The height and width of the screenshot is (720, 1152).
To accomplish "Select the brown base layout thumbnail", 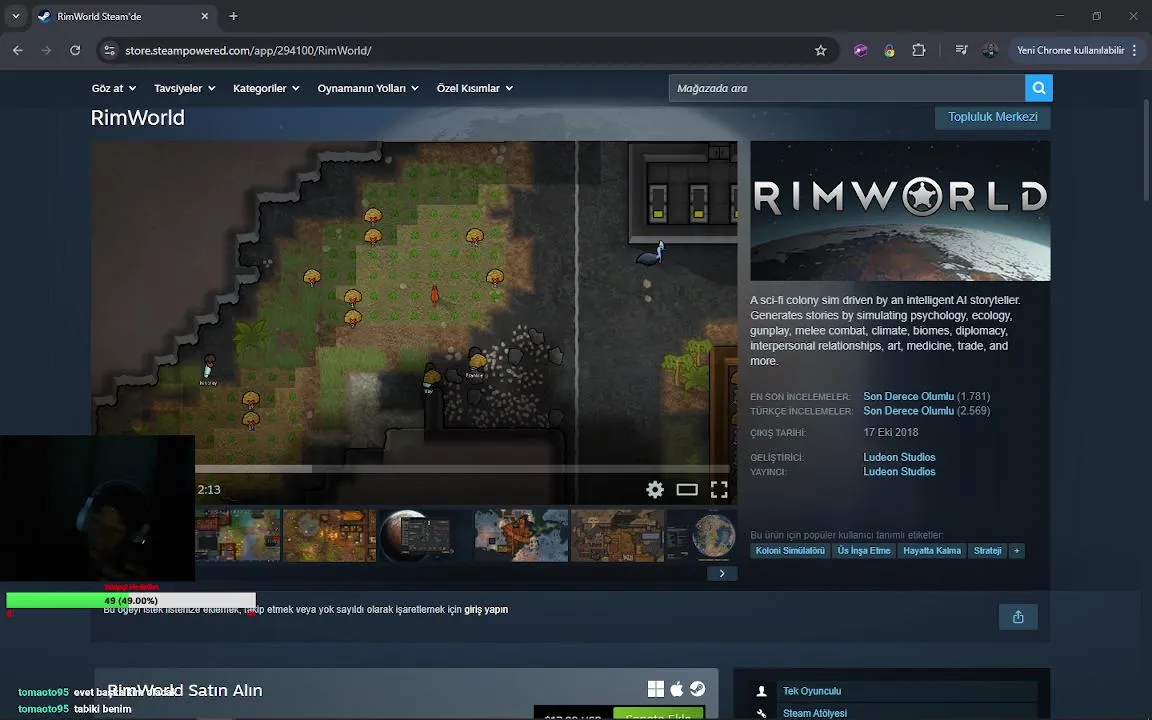I will tap(618, 536).
